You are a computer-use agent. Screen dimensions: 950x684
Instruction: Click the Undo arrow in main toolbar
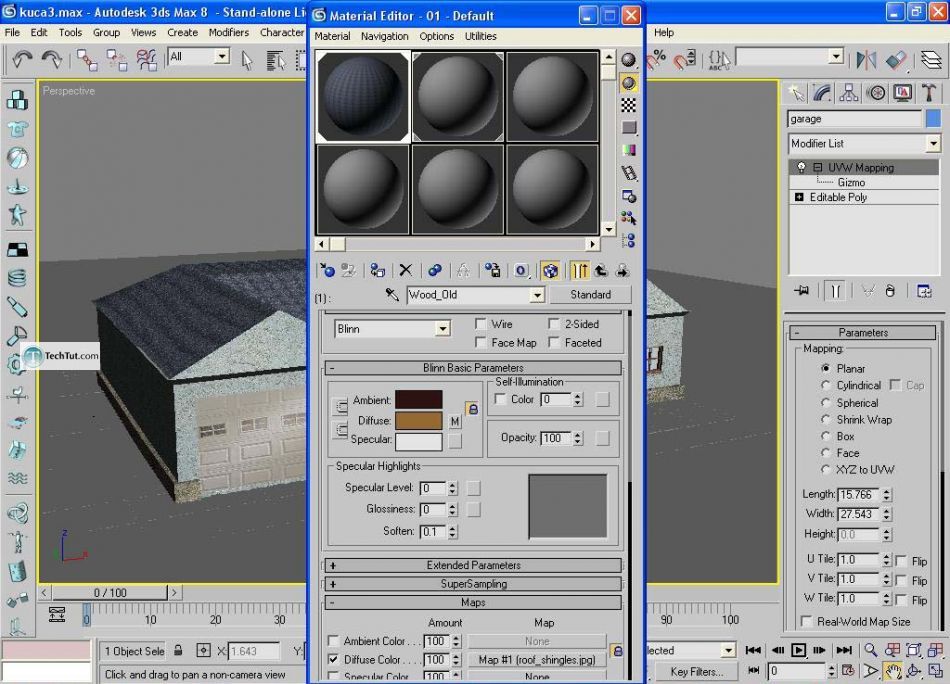coord(22,59)
